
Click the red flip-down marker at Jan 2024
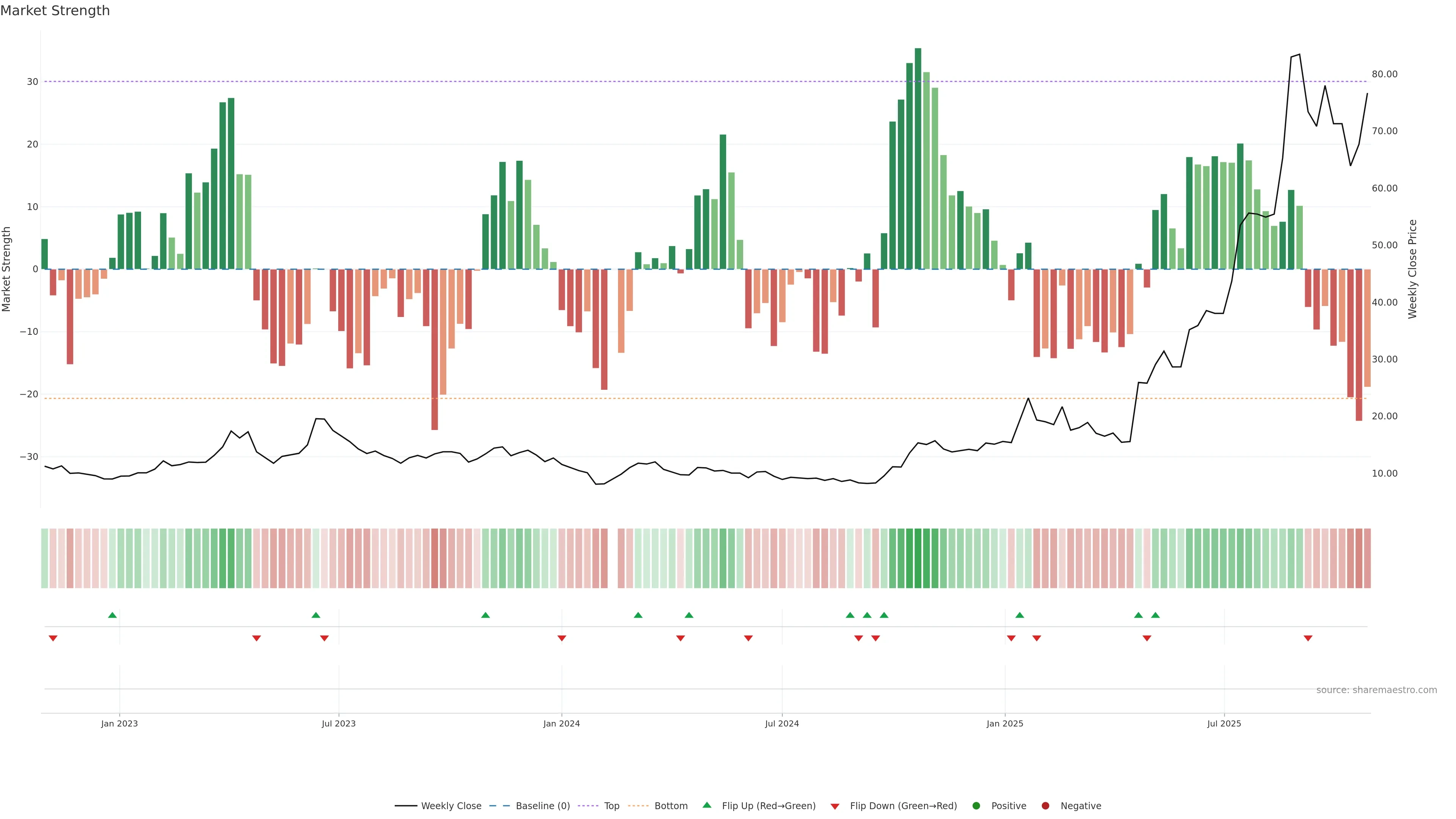coord(562,638)
